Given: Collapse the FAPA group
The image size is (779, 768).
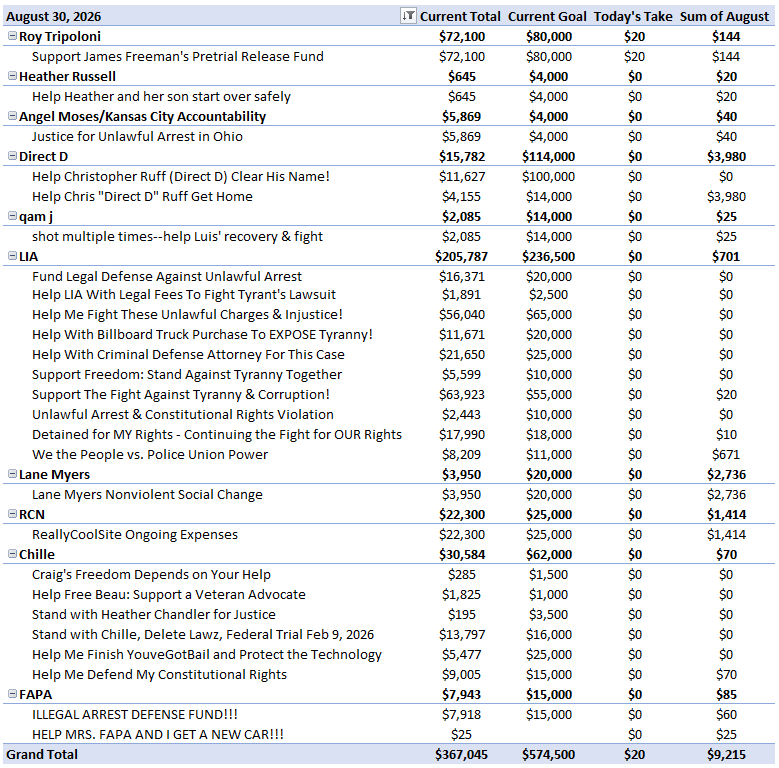Looking at the screenshot, I should 12,694.
